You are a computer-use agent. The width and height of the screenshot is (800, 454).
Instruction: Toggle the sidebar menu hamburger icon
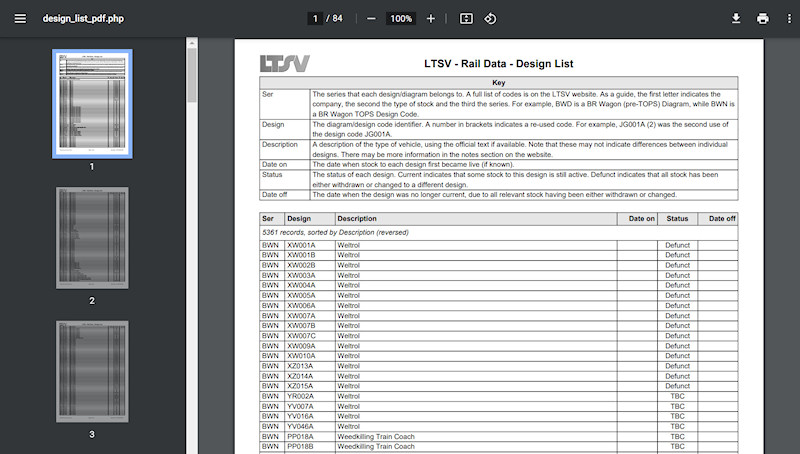pyautogui.click(x=20, y=19)
